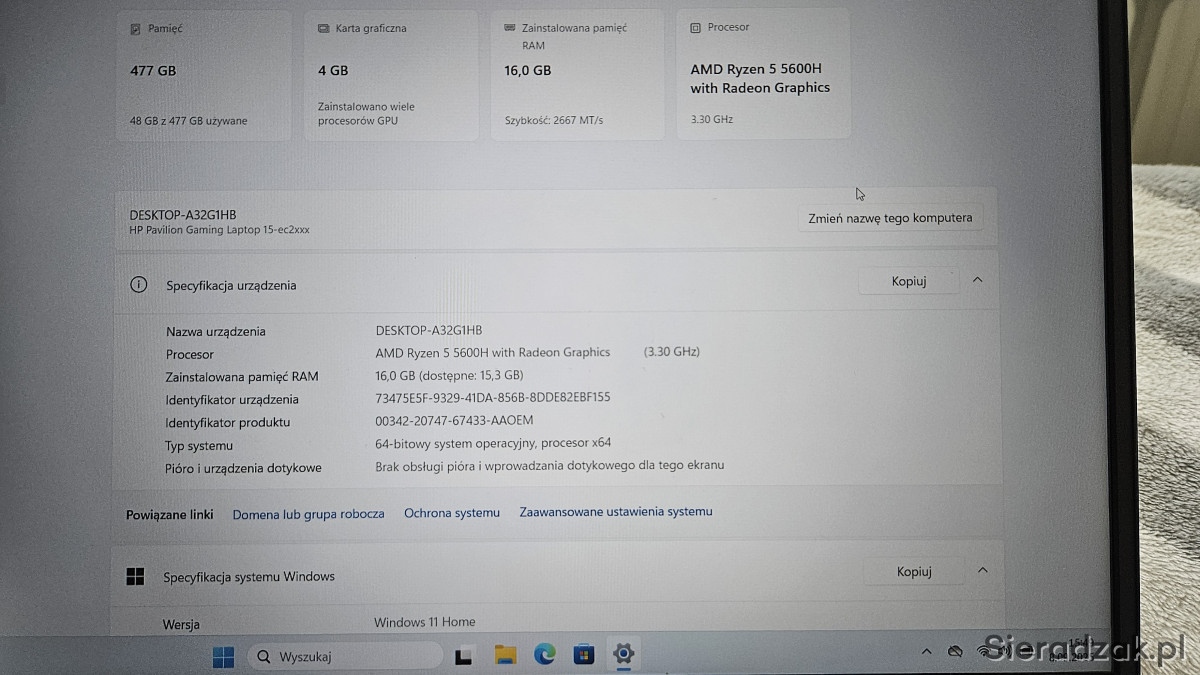Click the Brak obsługi pióra i wprowadzania dotykowego value
The height and width of the screenshot is (675, 1200).
(x=550, y=465)
